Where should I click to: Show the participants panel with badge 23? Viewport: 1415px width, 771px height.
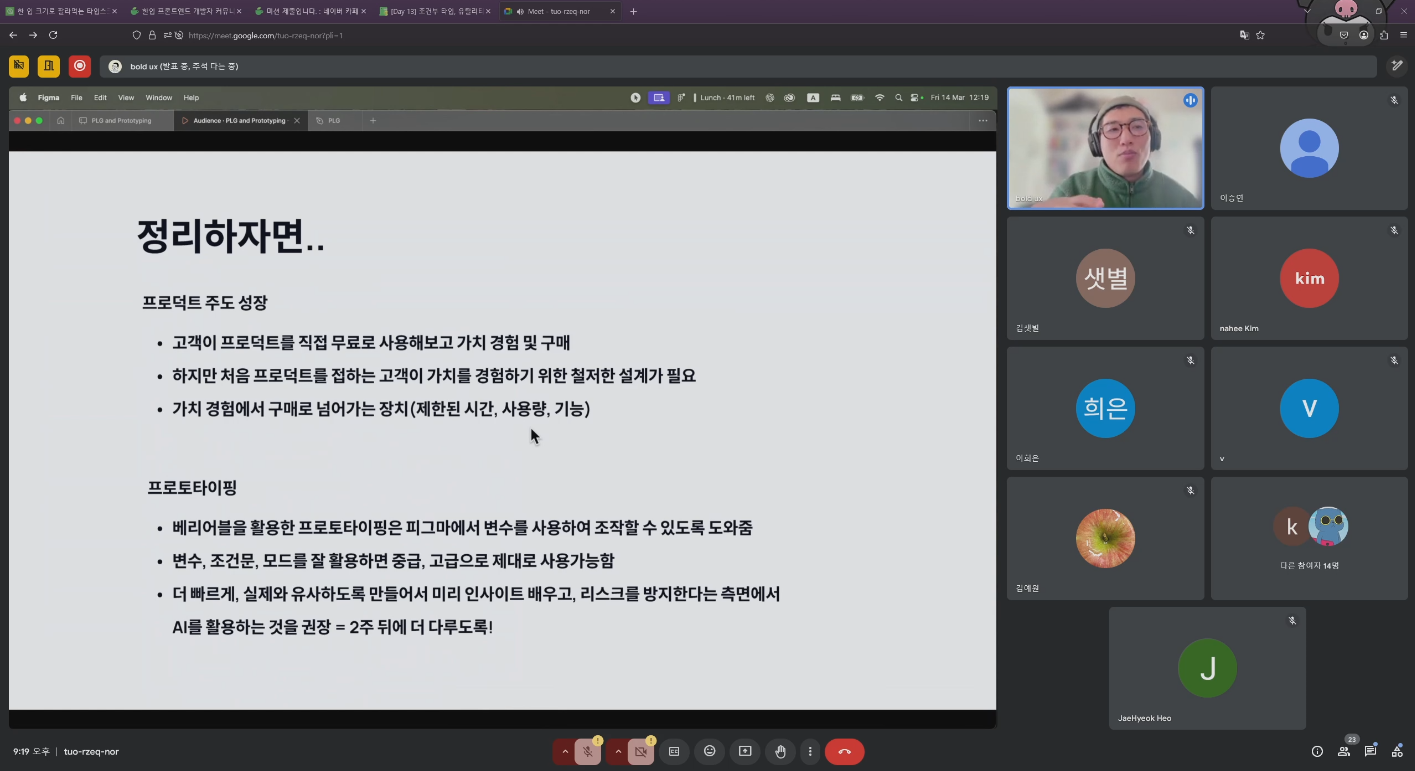pyautogui.click(x=1344, y=752)
